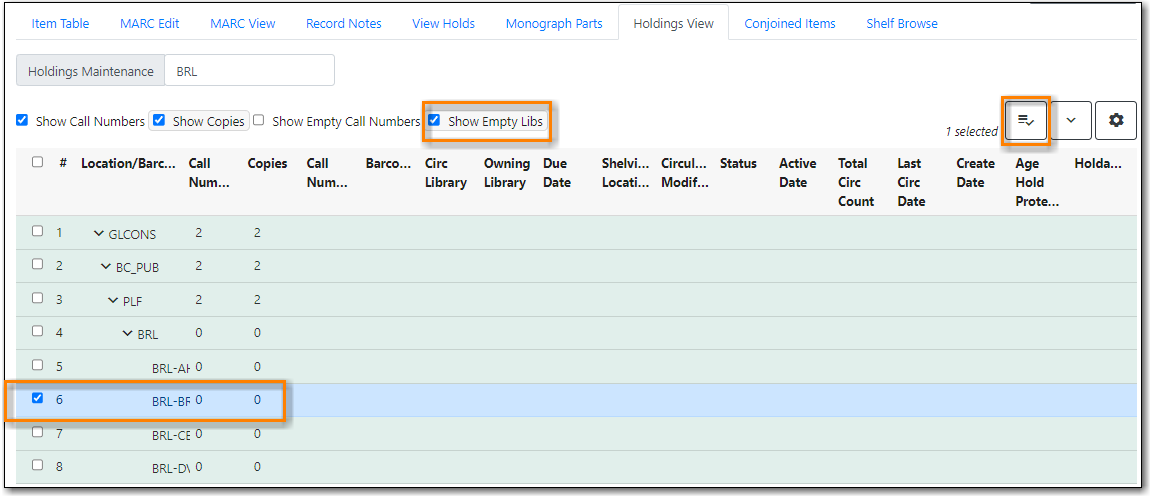Viewport: 1150px width, 496px height.
Task: Click the Holdings Maintenance button
Action: pos(91,71)
